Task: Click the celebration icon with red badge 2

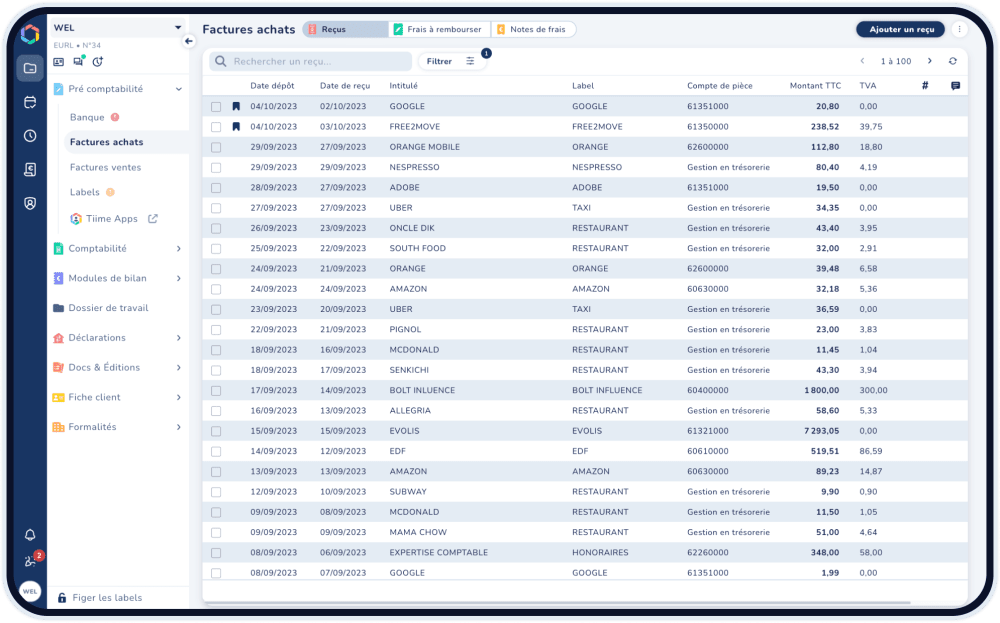Action: coord(30,559)
